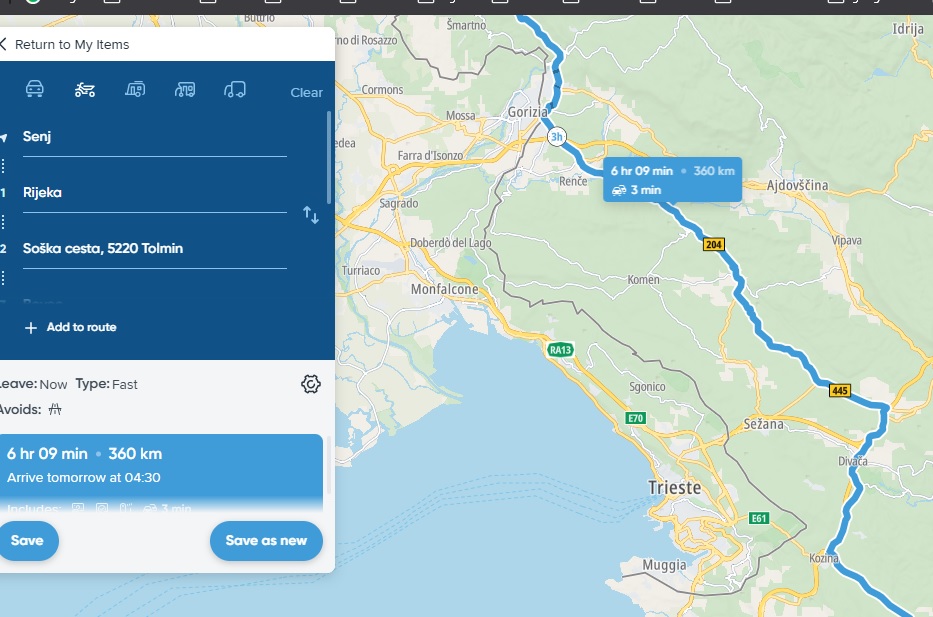Click Add to route
This screenshot has height=617, width=933.
pyautogui.click(x=71, y=327)
